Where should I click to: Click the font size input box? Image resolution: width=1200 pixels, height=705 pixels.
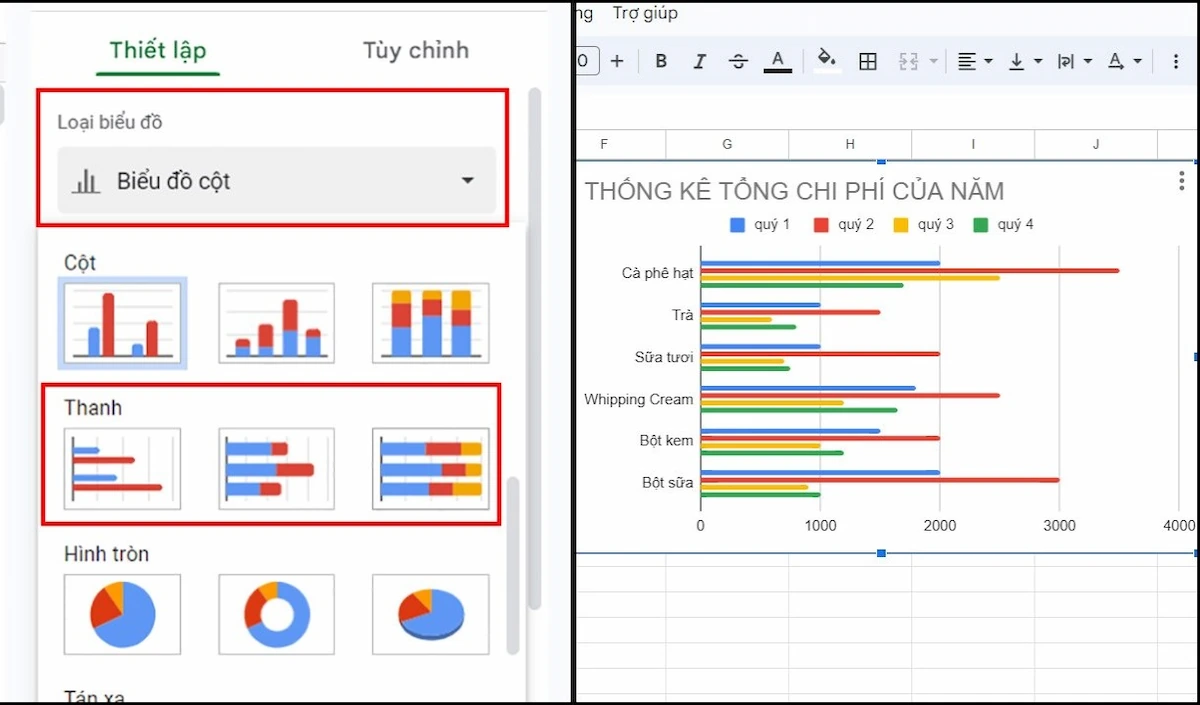click(588, 61)
